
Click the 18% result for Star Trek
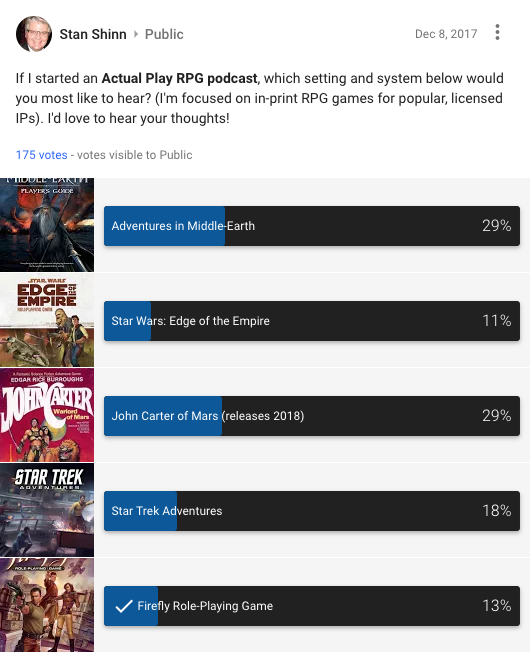click(496, 511)
